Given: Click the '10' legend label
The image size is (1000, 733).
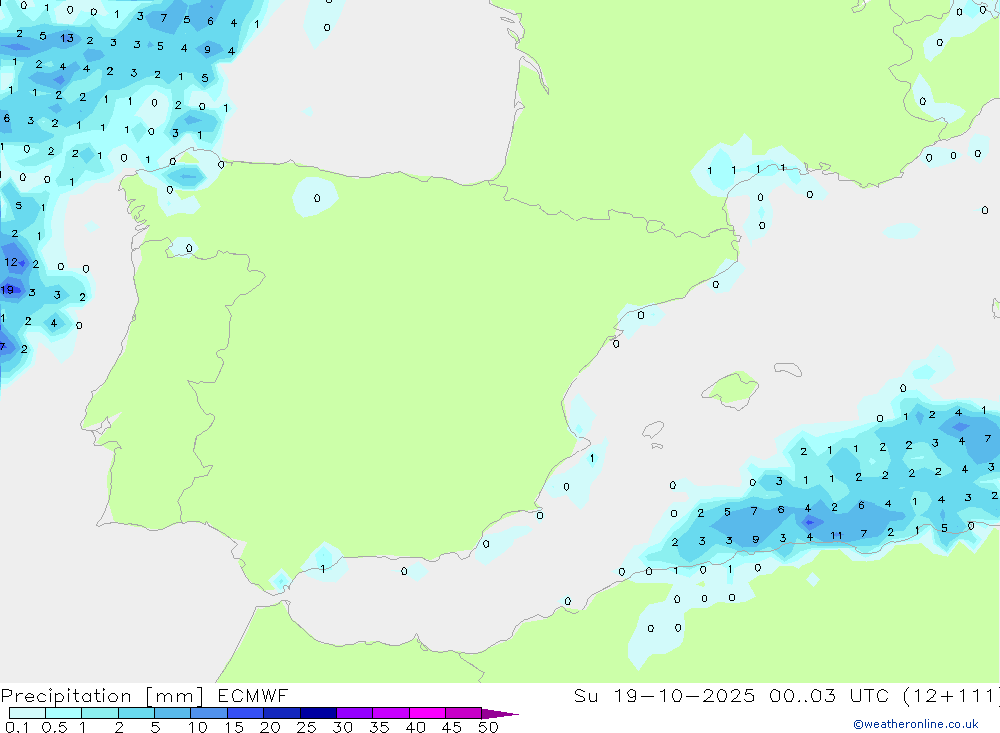Looking at the screenshot, I should [198, 727].
